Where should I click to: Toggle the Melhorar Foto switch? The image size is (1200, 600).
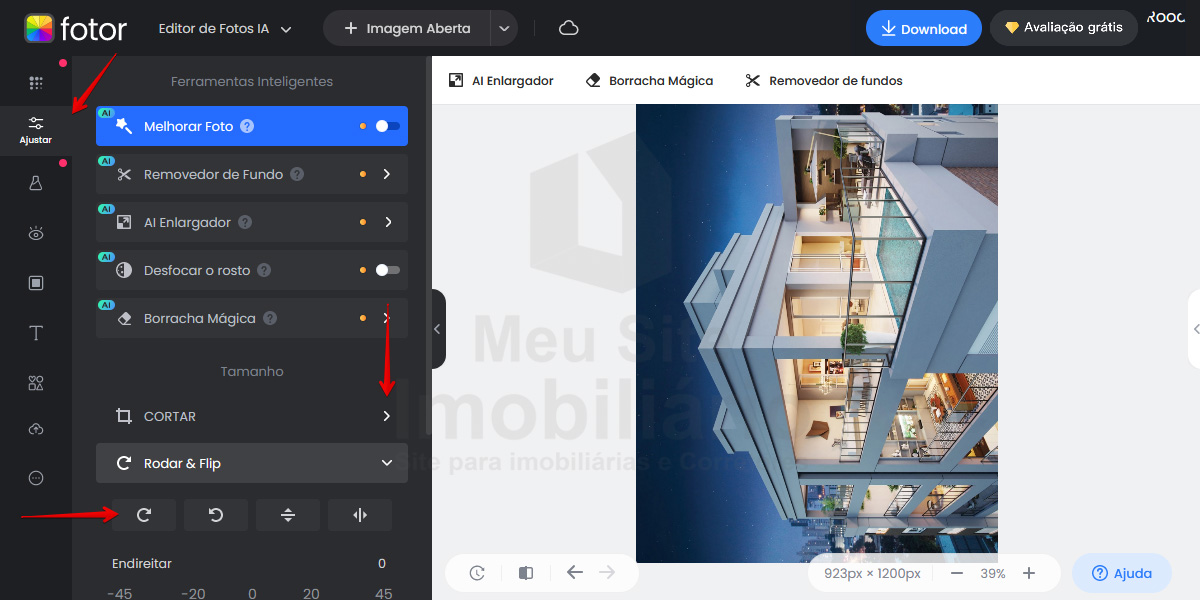pos(387,126)
